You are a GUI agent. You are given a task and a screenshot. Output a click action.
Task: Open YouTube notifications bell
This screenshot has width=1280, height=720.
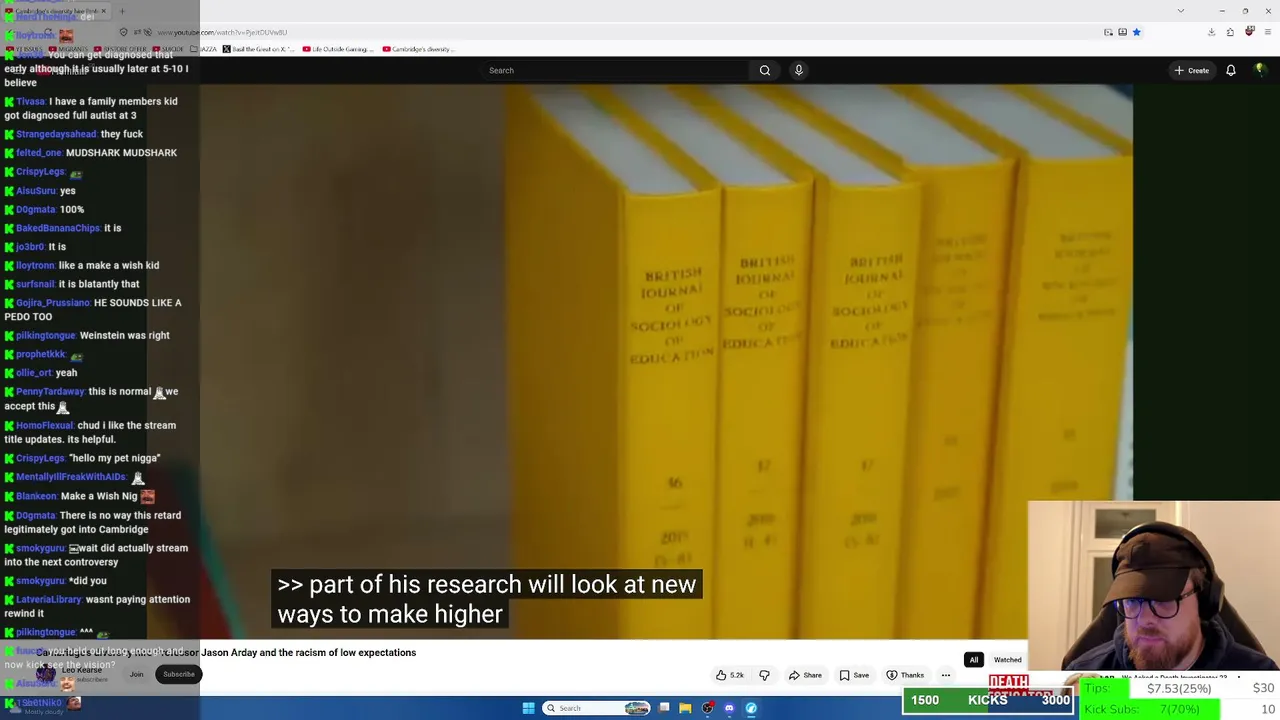pos(1231,70)
